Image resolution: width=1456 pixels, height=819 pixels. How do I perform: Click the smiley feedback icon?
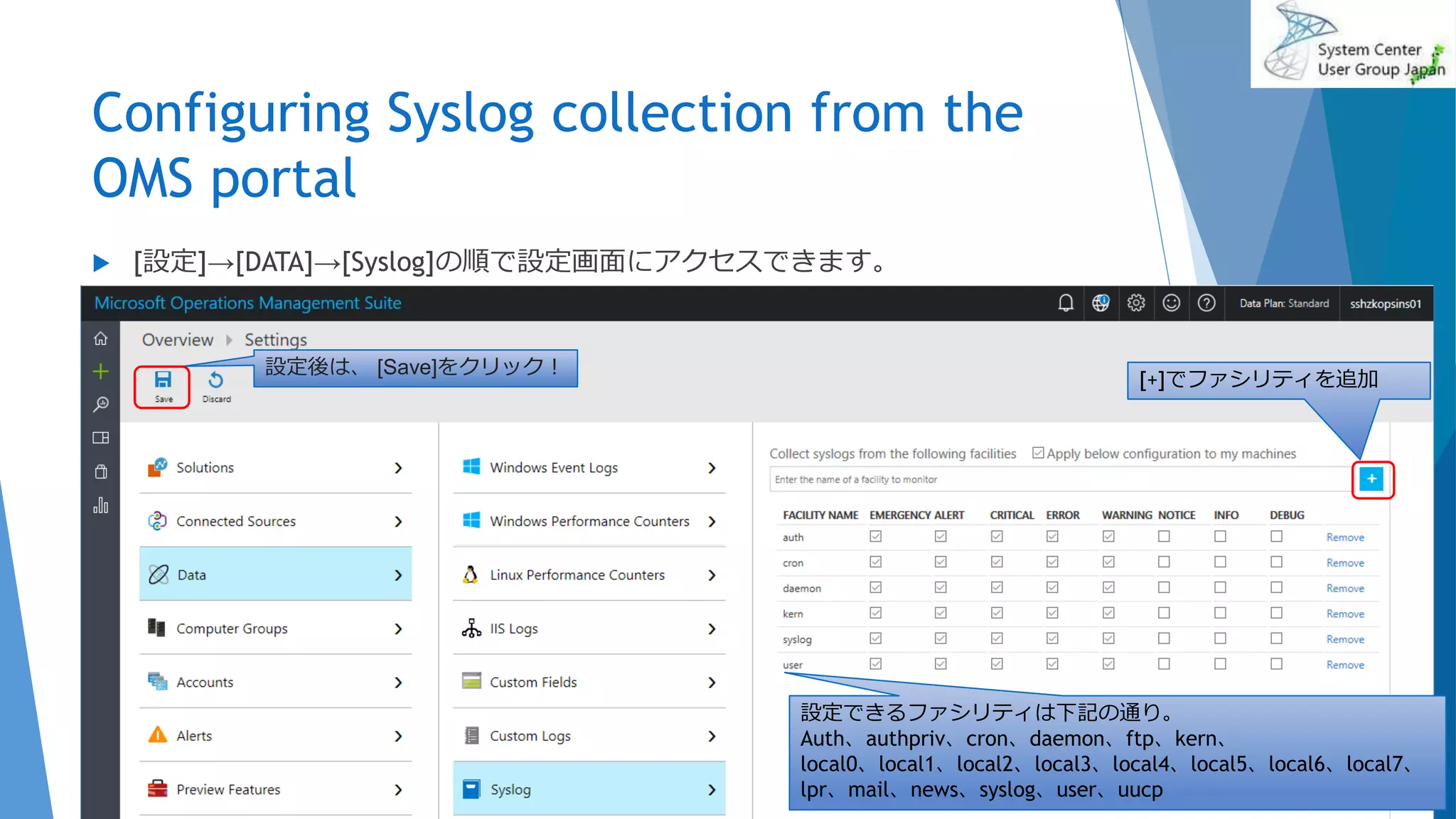(x=1171, y=304)
